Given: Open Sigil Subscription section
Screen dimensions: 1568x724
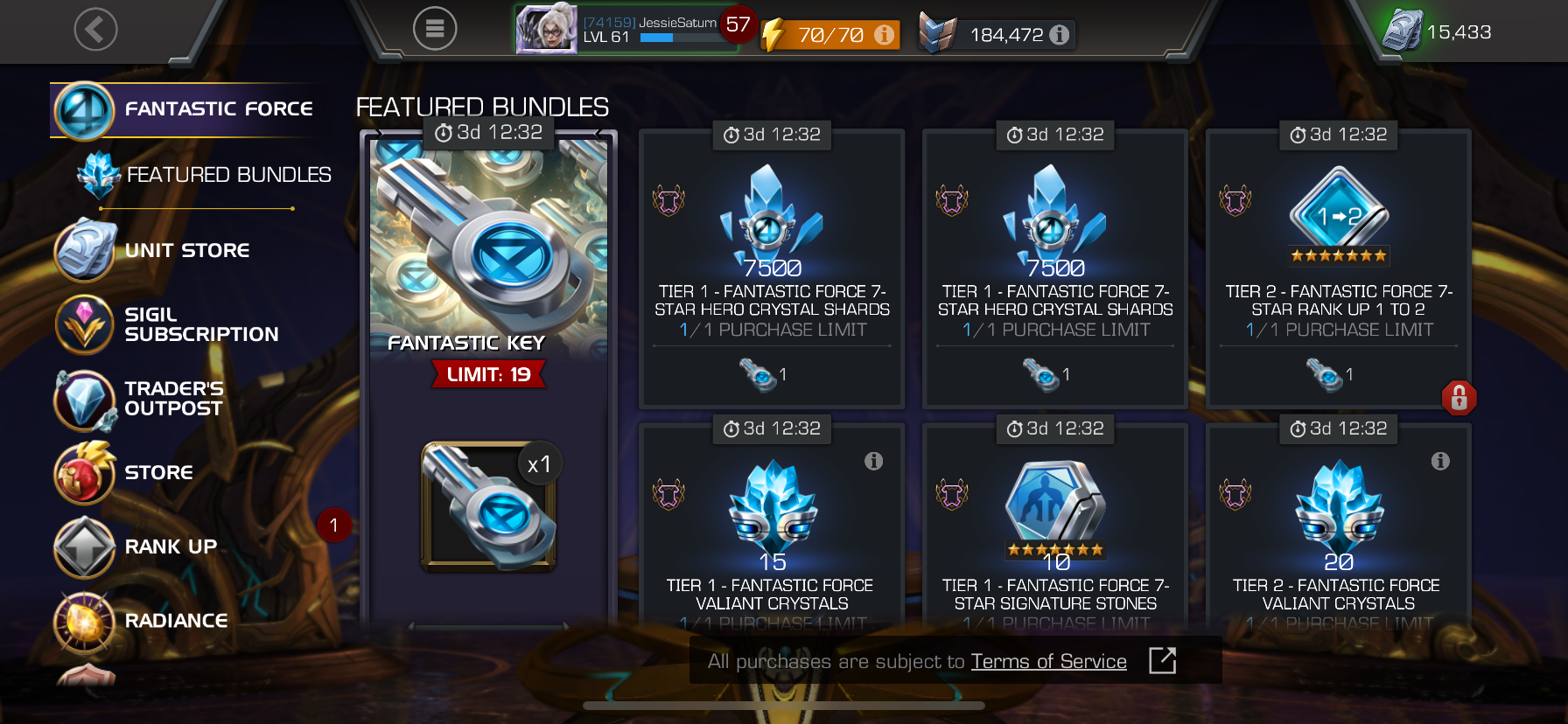Looking at the screenshot, I should (166, 324).
